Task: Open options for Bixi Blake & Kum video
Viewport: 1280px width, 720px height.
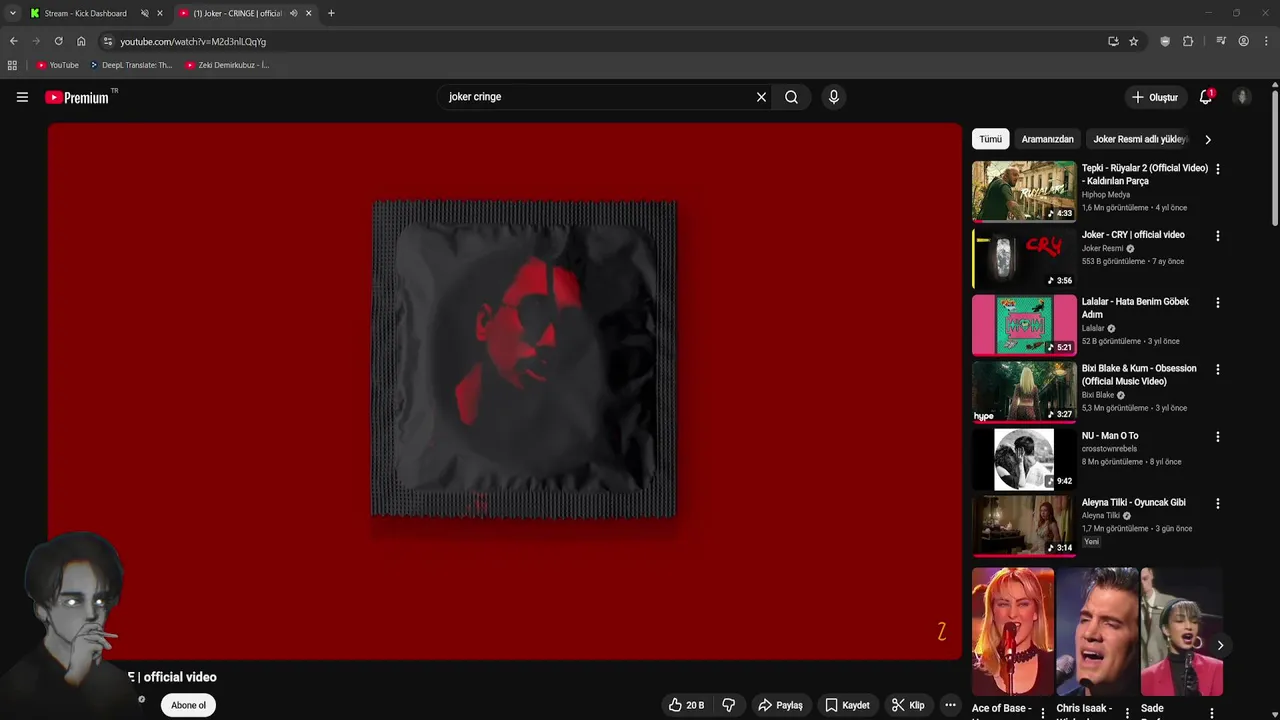Action: pyautogui.click(x=1217, y=369)
